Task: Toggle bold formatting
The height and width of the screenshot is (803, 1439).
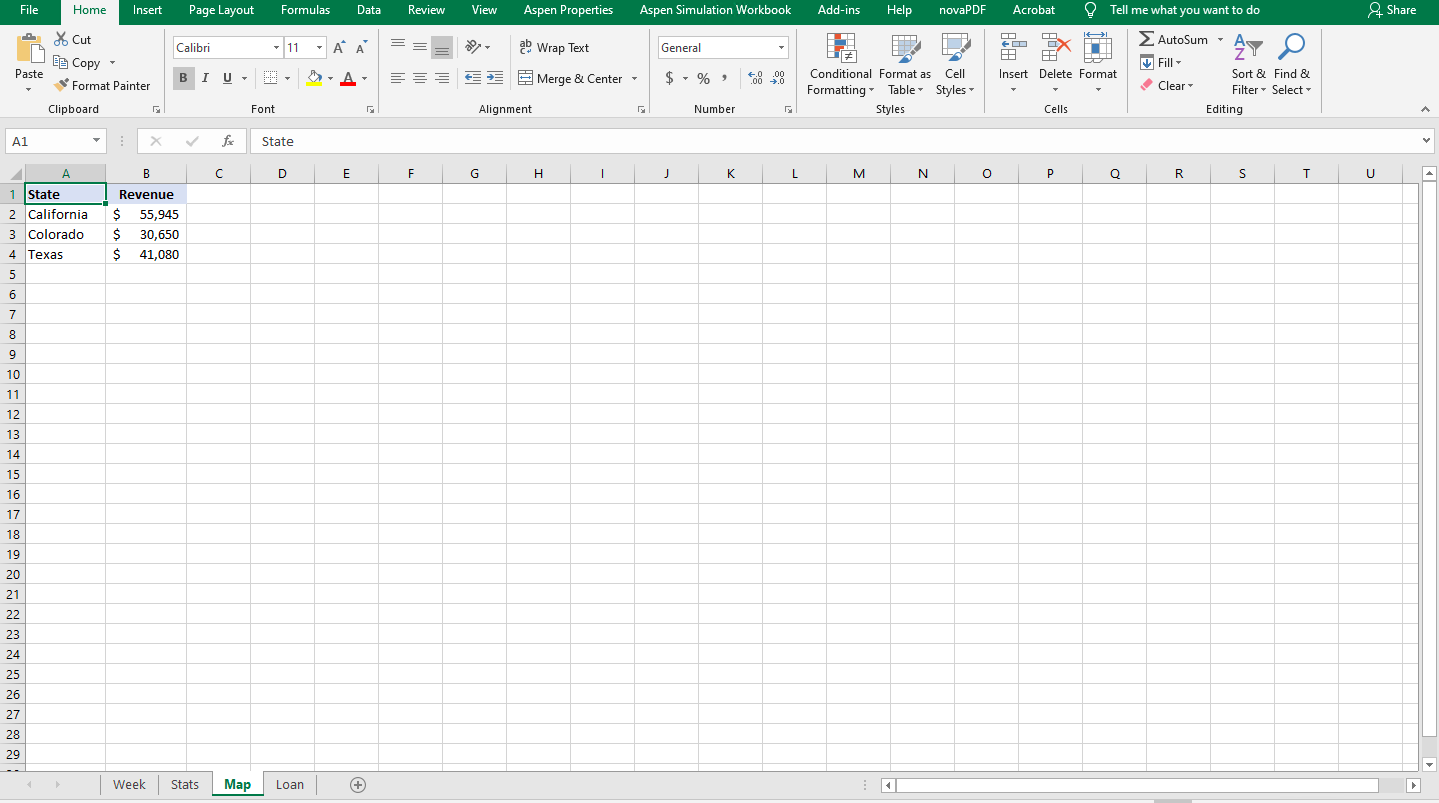Action: pyautogui.click(x=183, y=77)
